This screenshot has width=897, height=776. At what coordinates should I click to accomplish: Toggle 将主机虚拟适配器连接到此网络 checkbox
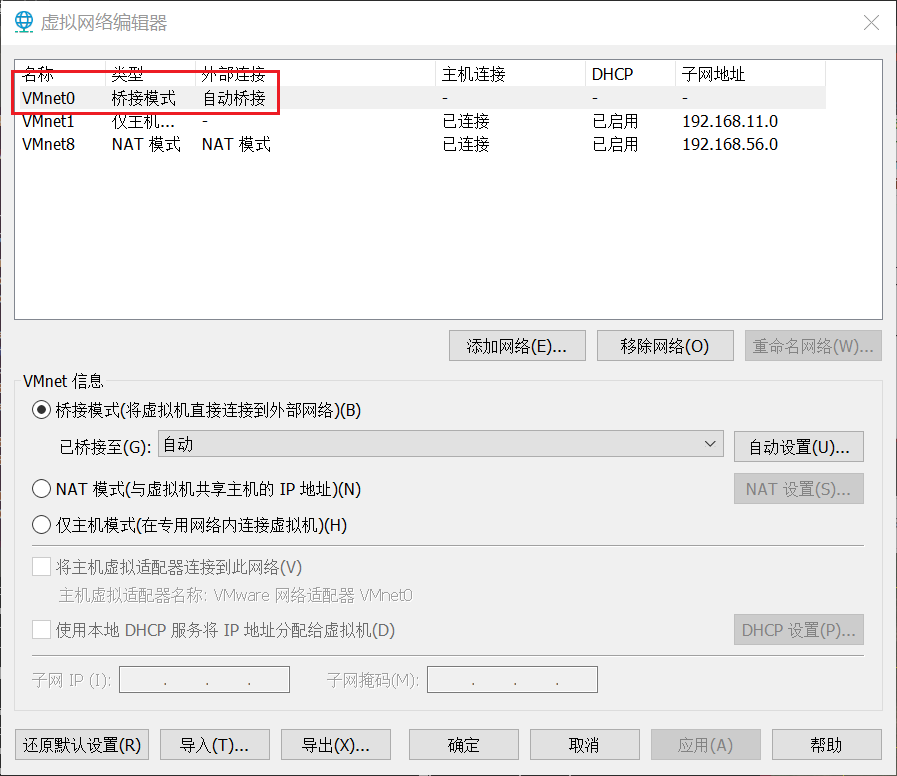41,567
